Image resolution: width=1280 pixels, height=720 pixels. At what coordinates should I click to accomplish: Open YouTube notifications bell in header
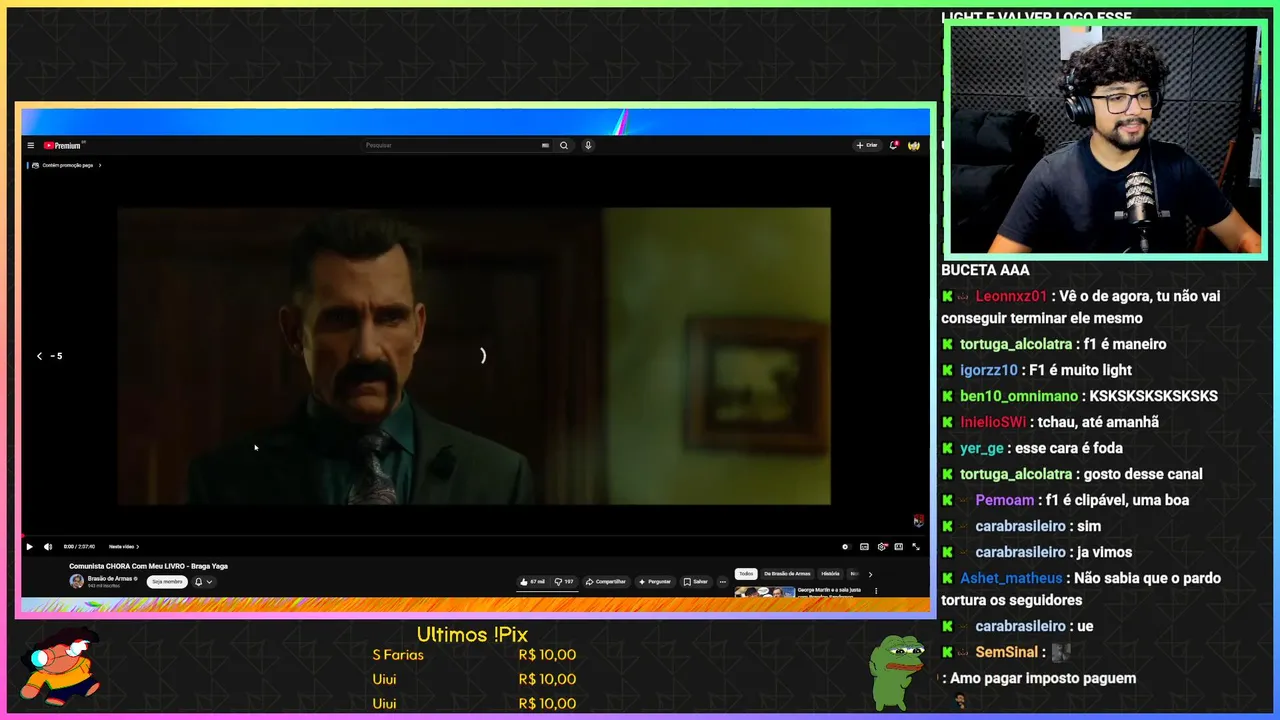893,145
